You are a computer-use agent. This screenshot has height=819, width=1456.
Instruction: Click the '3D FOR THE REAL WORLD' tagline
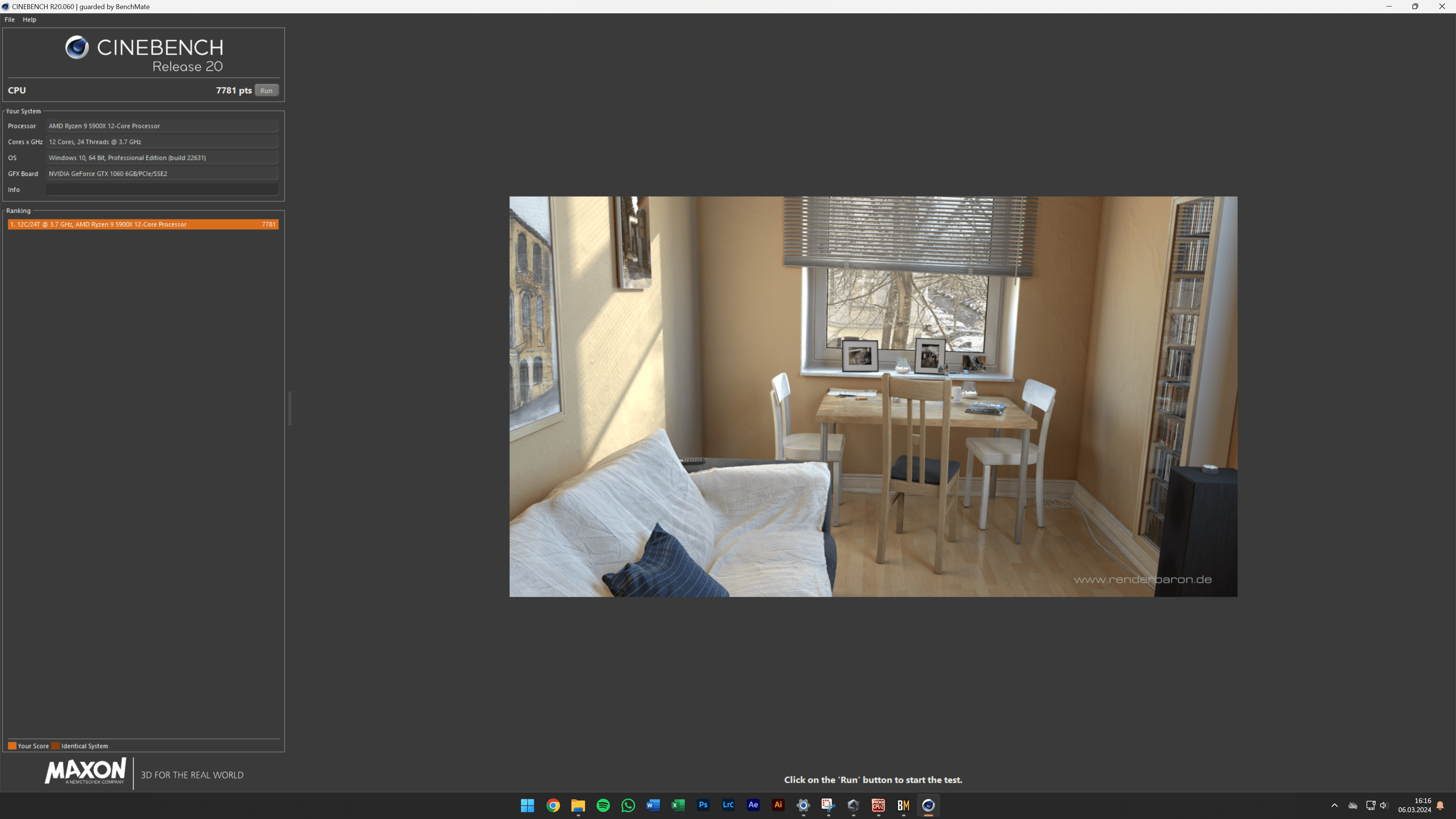(192, 775)
